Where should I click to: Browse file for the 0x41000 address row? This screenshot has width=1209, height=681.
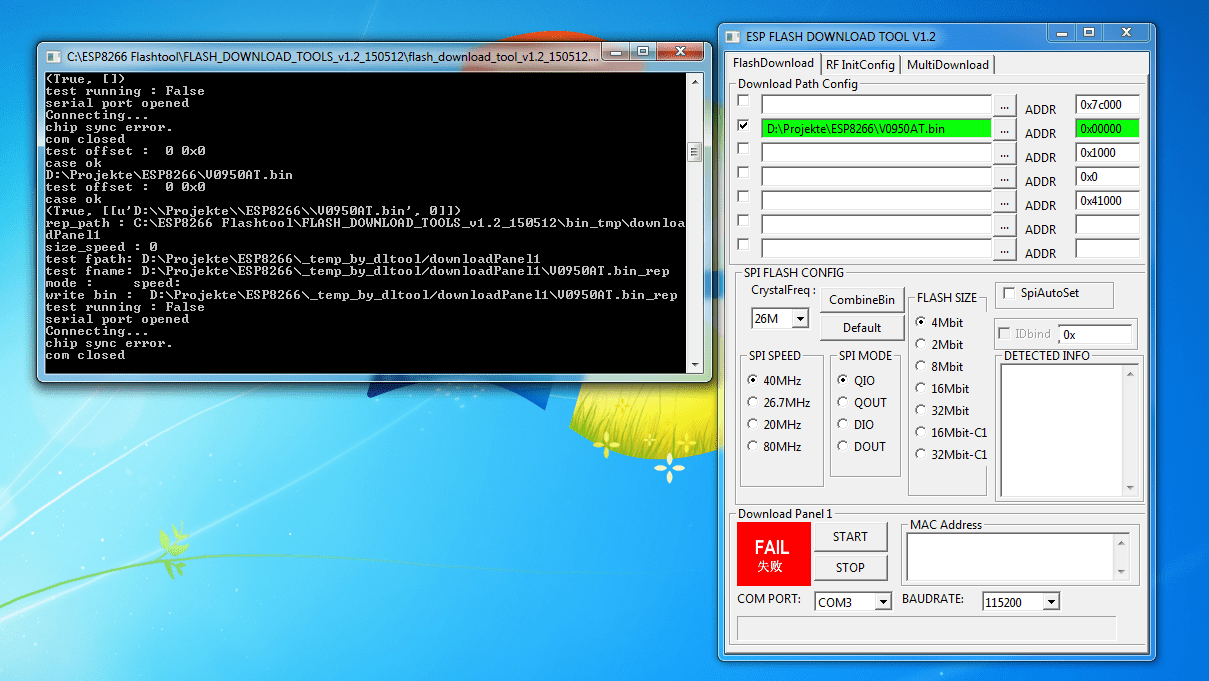click(x=1005, y=200)
